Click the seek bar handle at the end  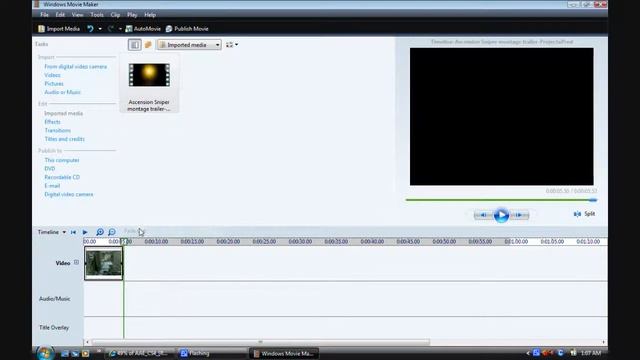(x=593, y=200)
